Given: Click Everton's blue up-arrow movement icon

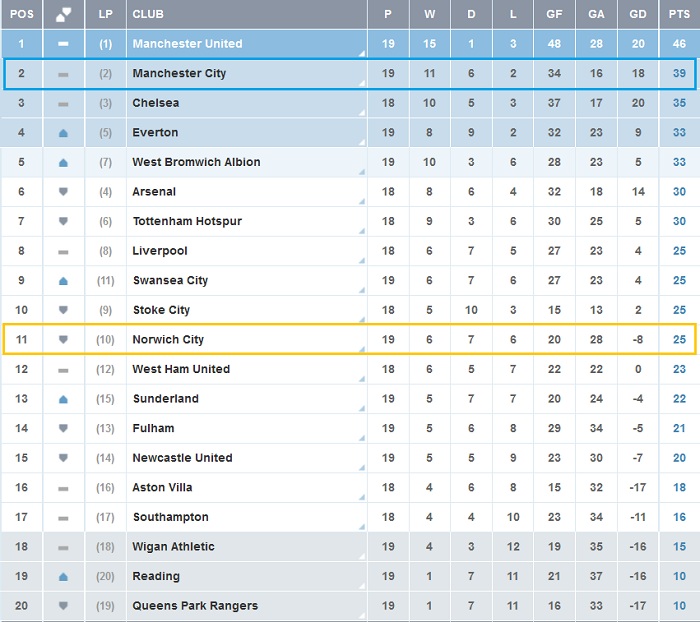Looking at the screenshot, I should (x=63, y=133).
